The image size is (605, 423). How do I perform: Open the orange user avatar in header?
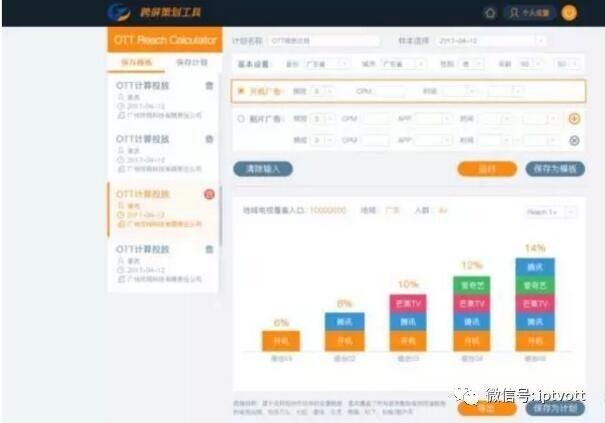[x=569, y=13]
